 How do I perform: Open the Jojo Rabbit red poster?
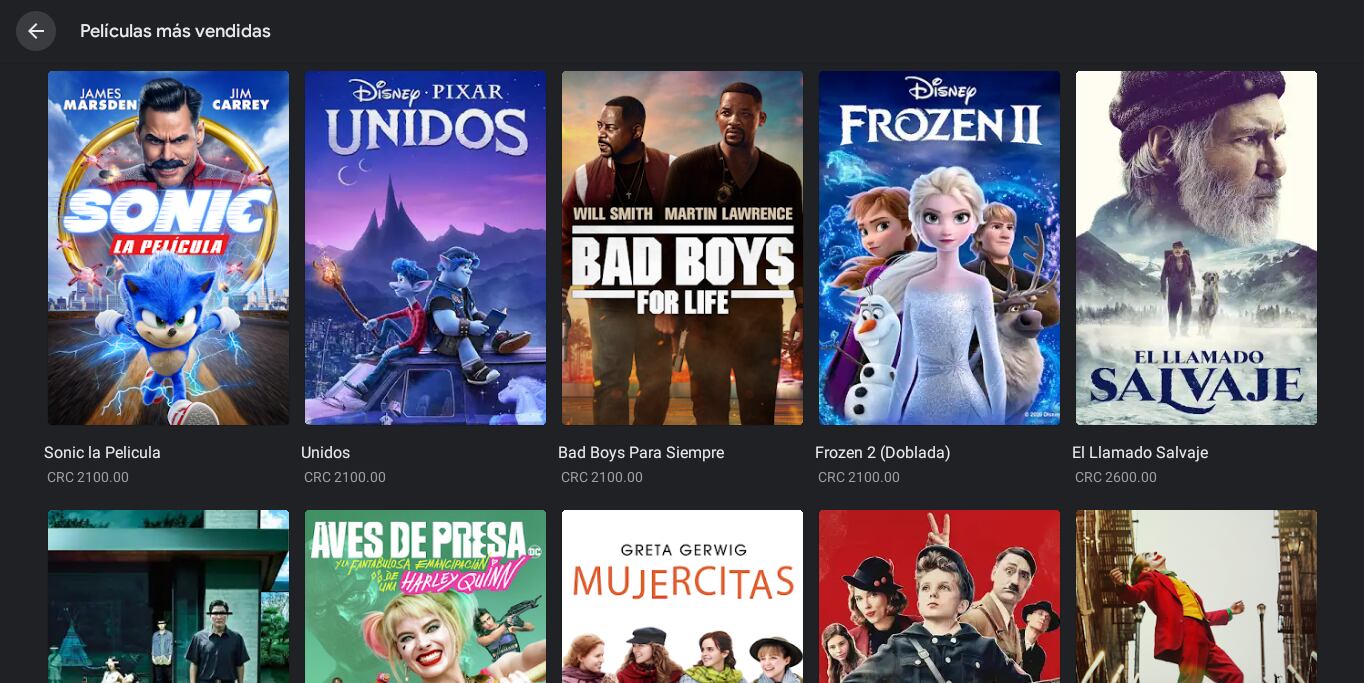coord(939,597)
